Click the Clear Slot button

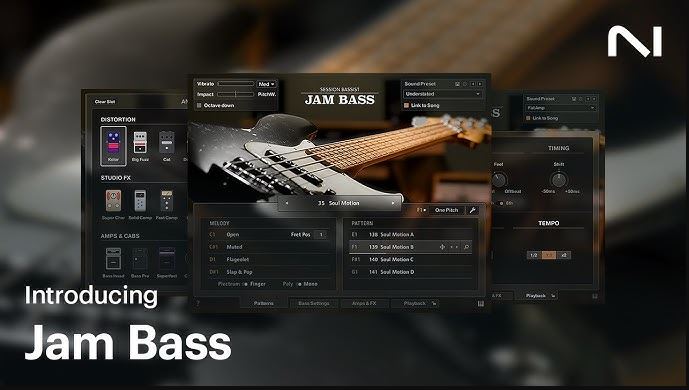(105, 101)
